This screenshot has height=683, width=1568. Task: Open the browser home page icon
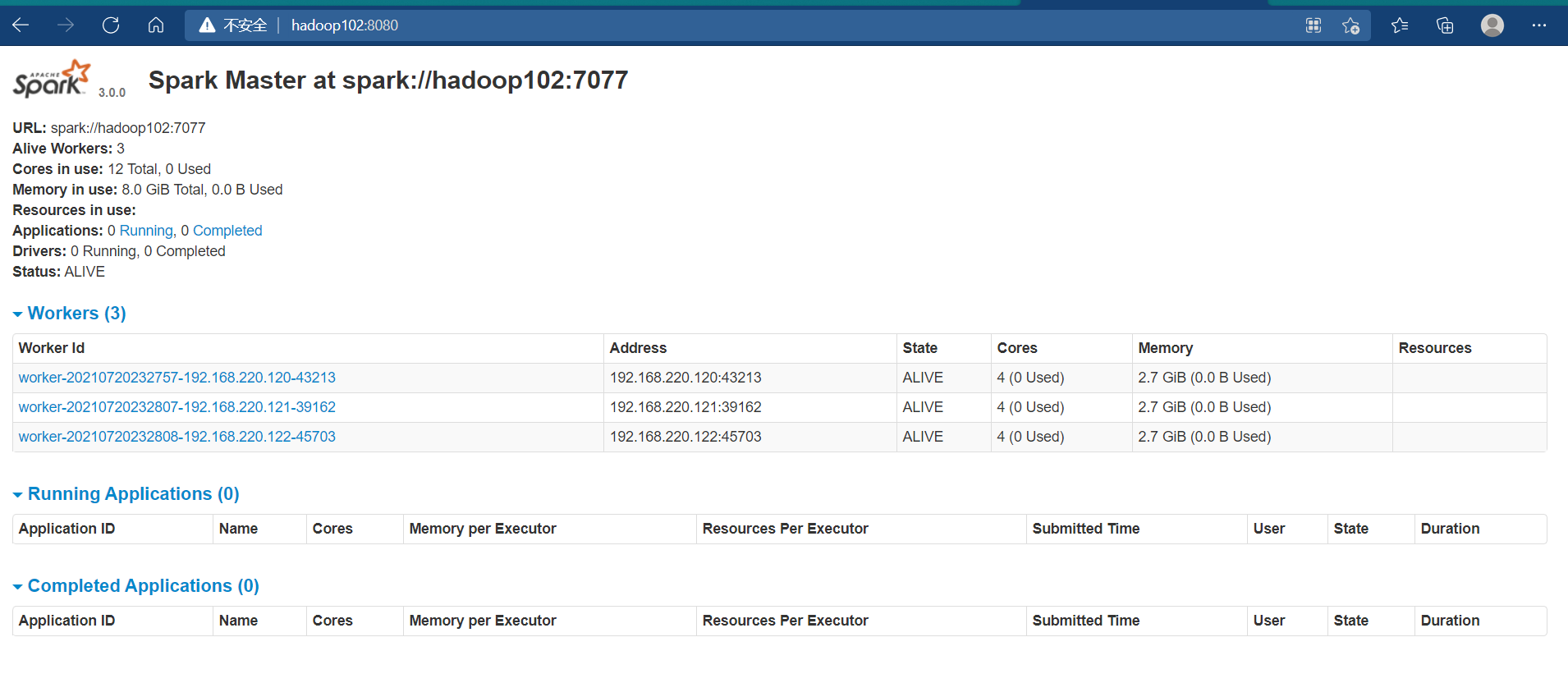tap(156, 25)
